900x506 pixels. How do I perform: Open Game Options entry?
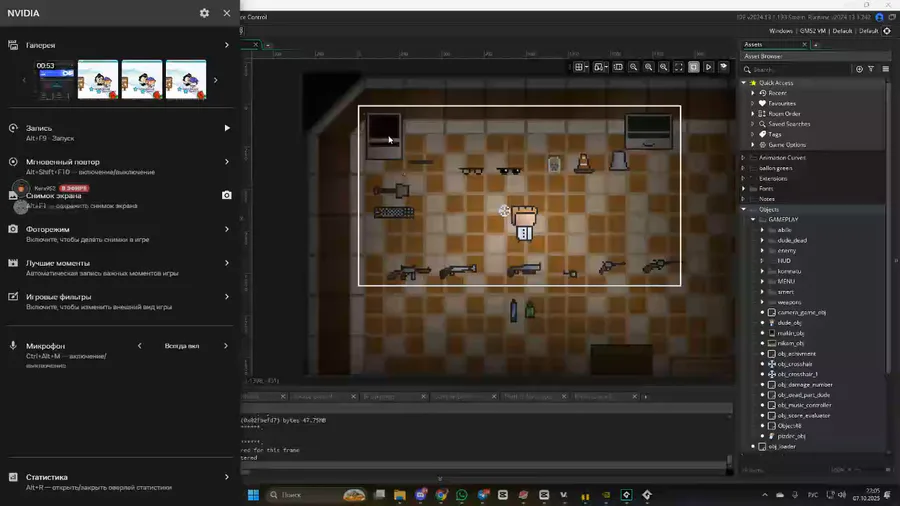tap(787, 145)
